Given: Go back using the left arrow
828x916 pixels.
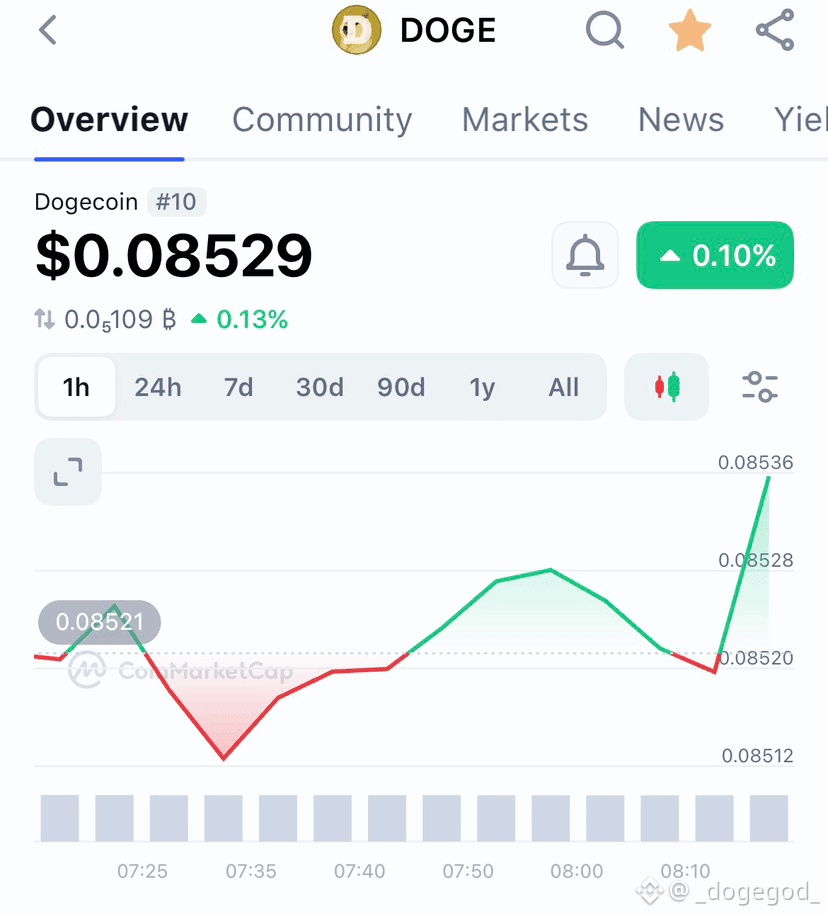Looking at the screenshot, I should point(48,30).
